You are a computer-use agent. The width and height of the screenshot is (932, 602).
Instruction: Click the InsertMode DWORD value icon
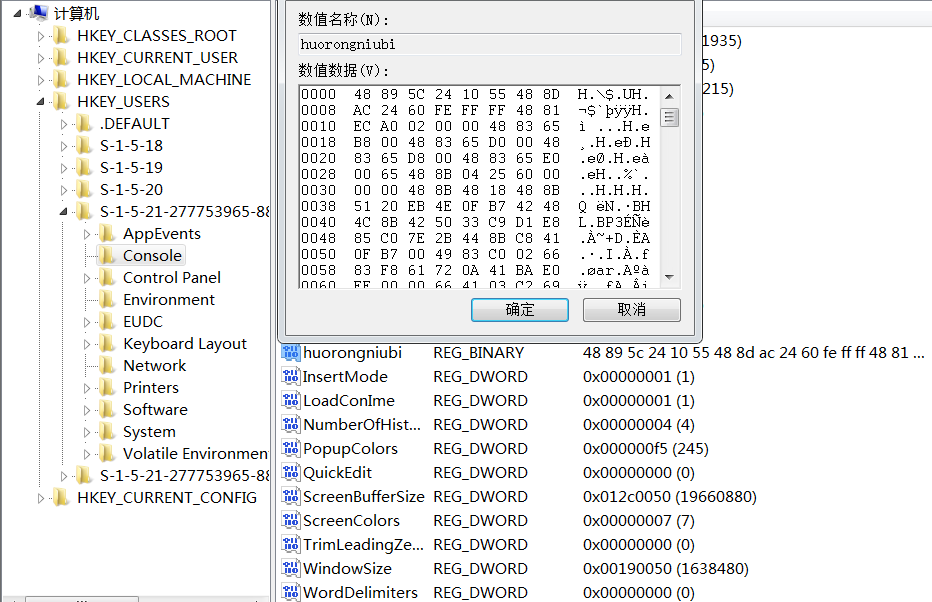coord(291,377)
